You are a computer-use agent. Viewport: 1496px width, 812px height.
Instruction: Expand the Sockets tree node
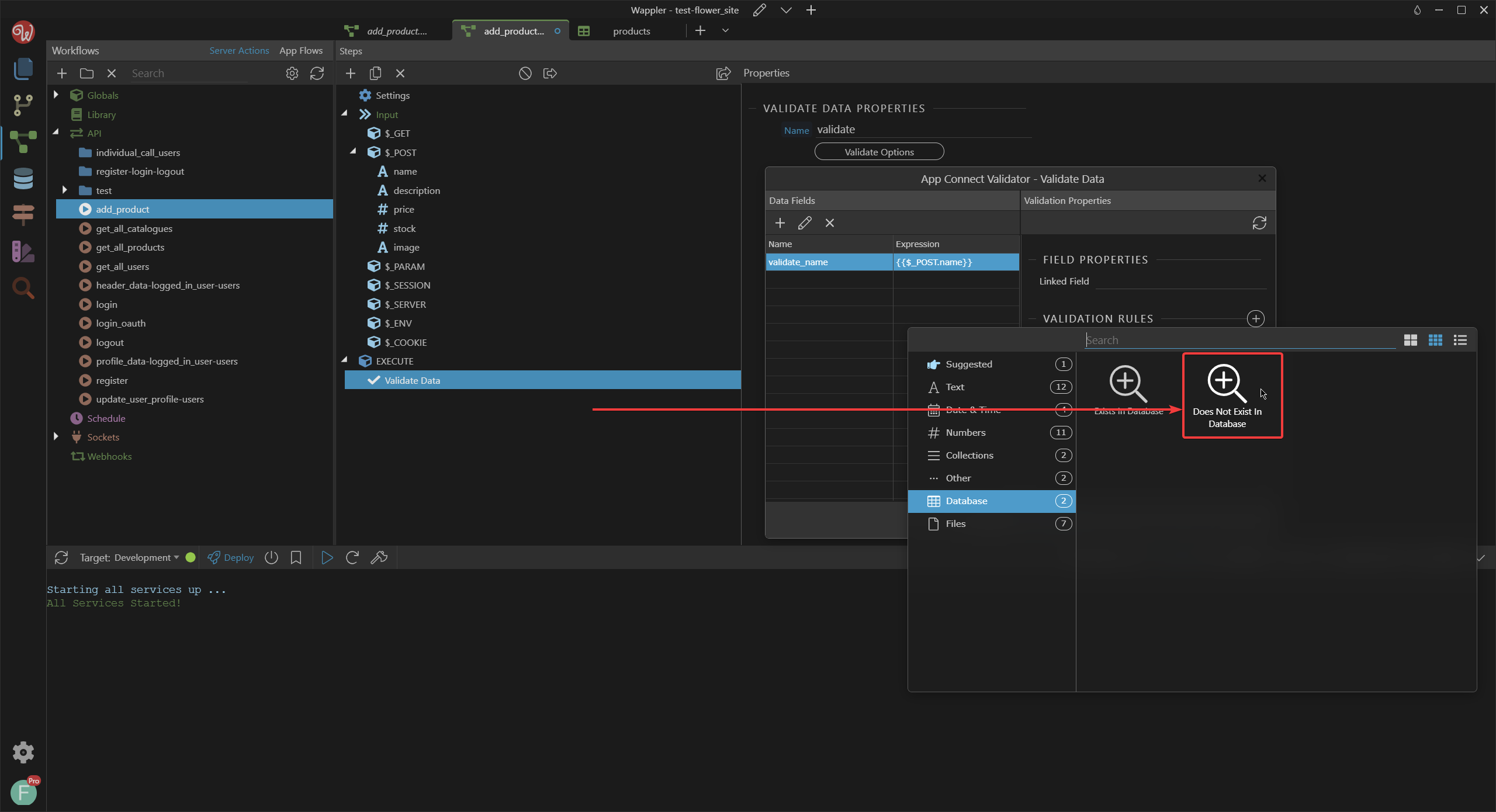[56, 436]
